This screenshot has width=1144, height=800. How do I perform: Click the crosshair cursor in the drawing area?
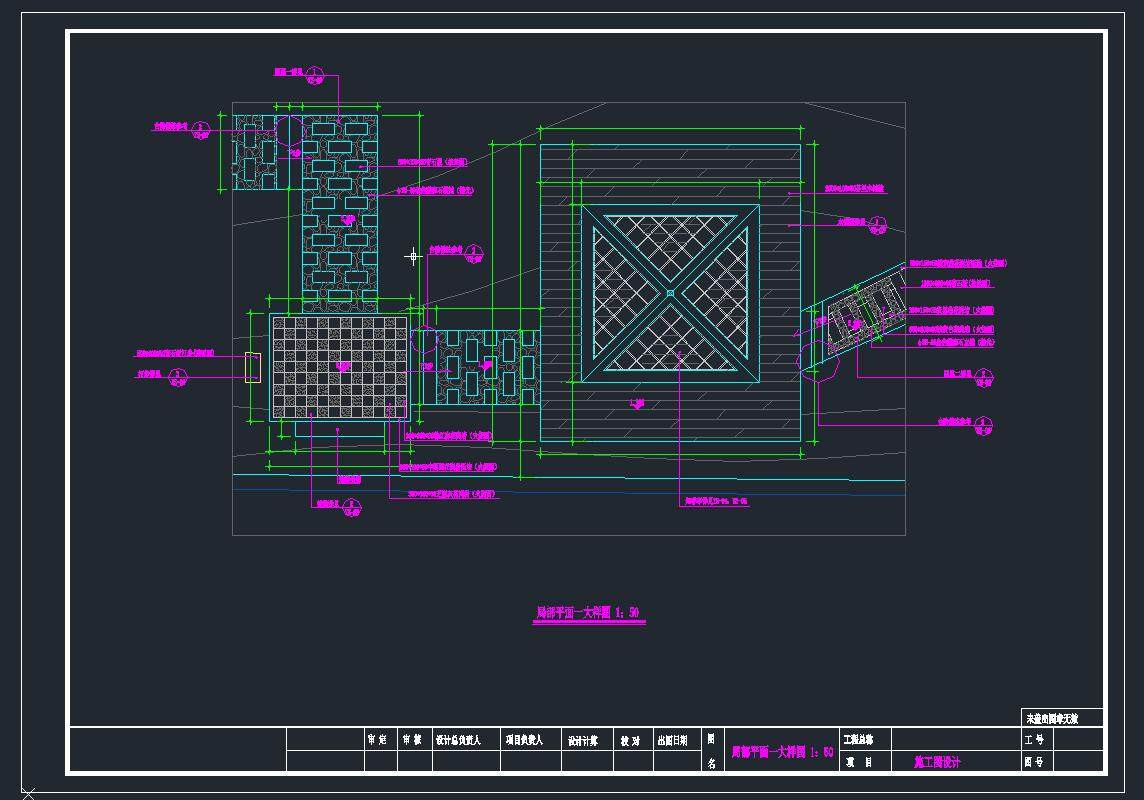point(413,256)
